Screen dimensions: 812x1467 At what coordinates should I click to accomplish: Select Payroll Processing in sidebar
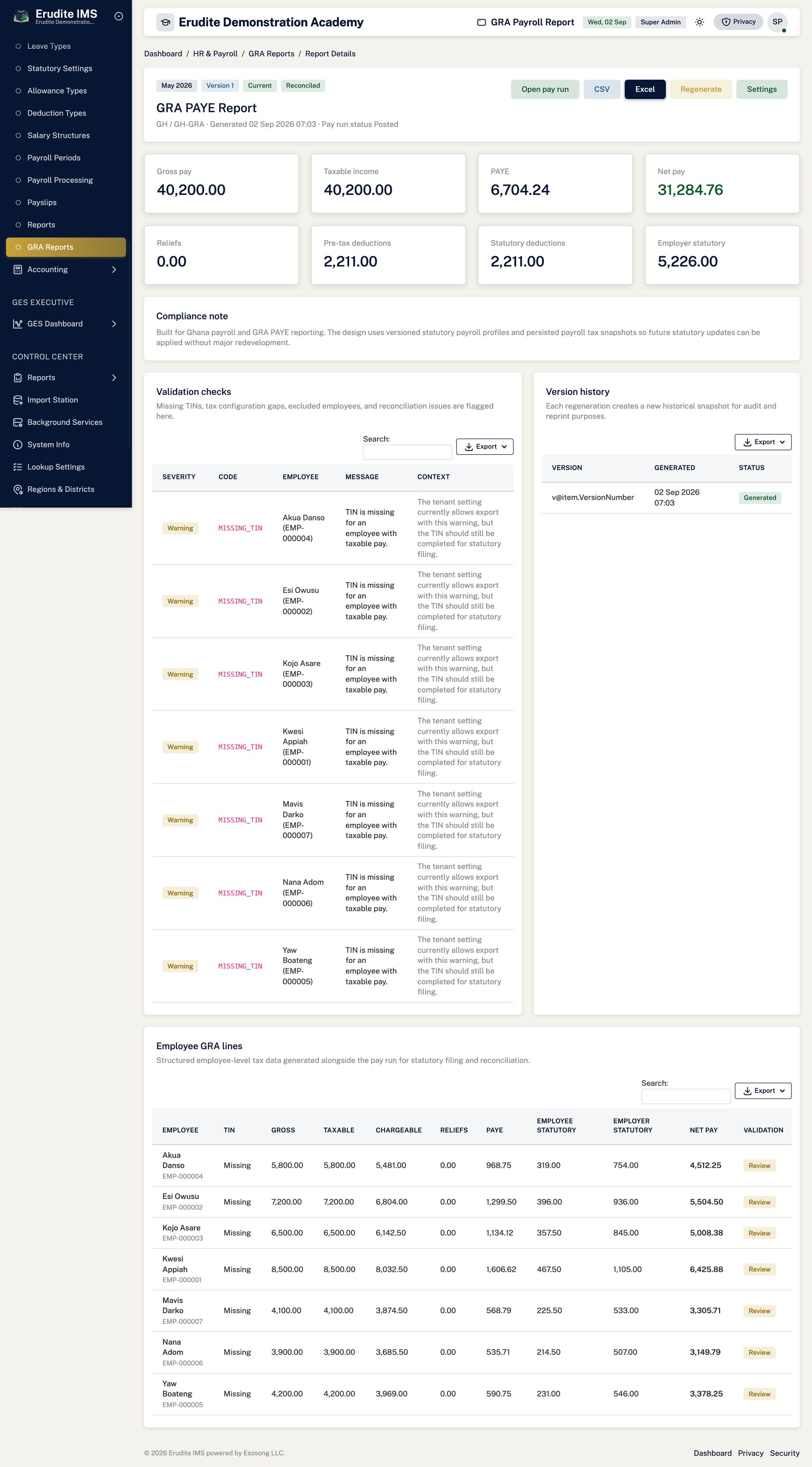[66, 180]
